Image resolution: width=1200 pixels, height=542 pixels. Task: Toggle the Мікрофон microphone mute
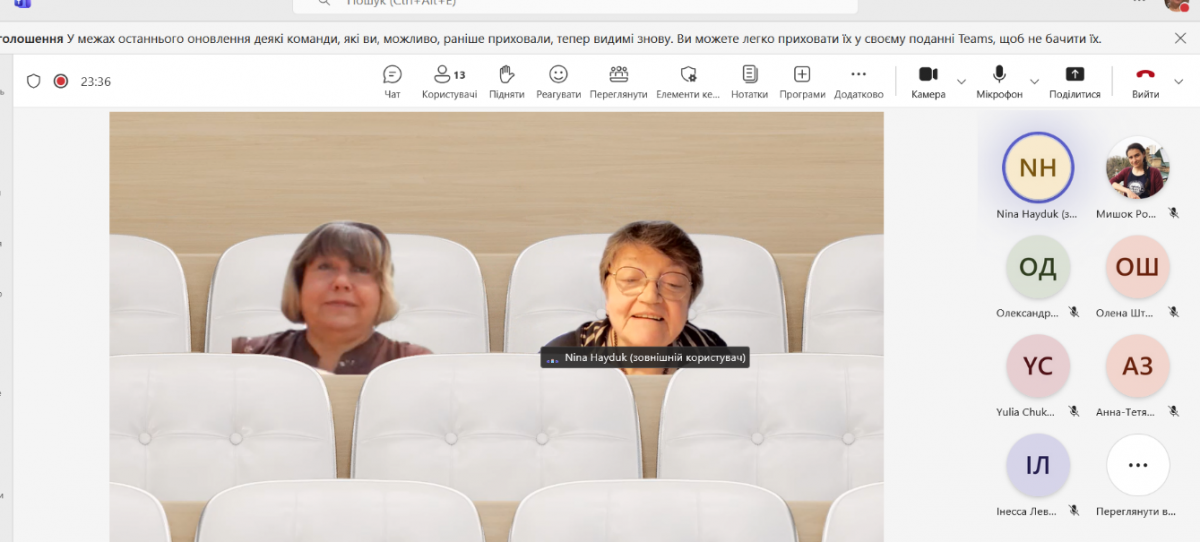pos(999,81)
